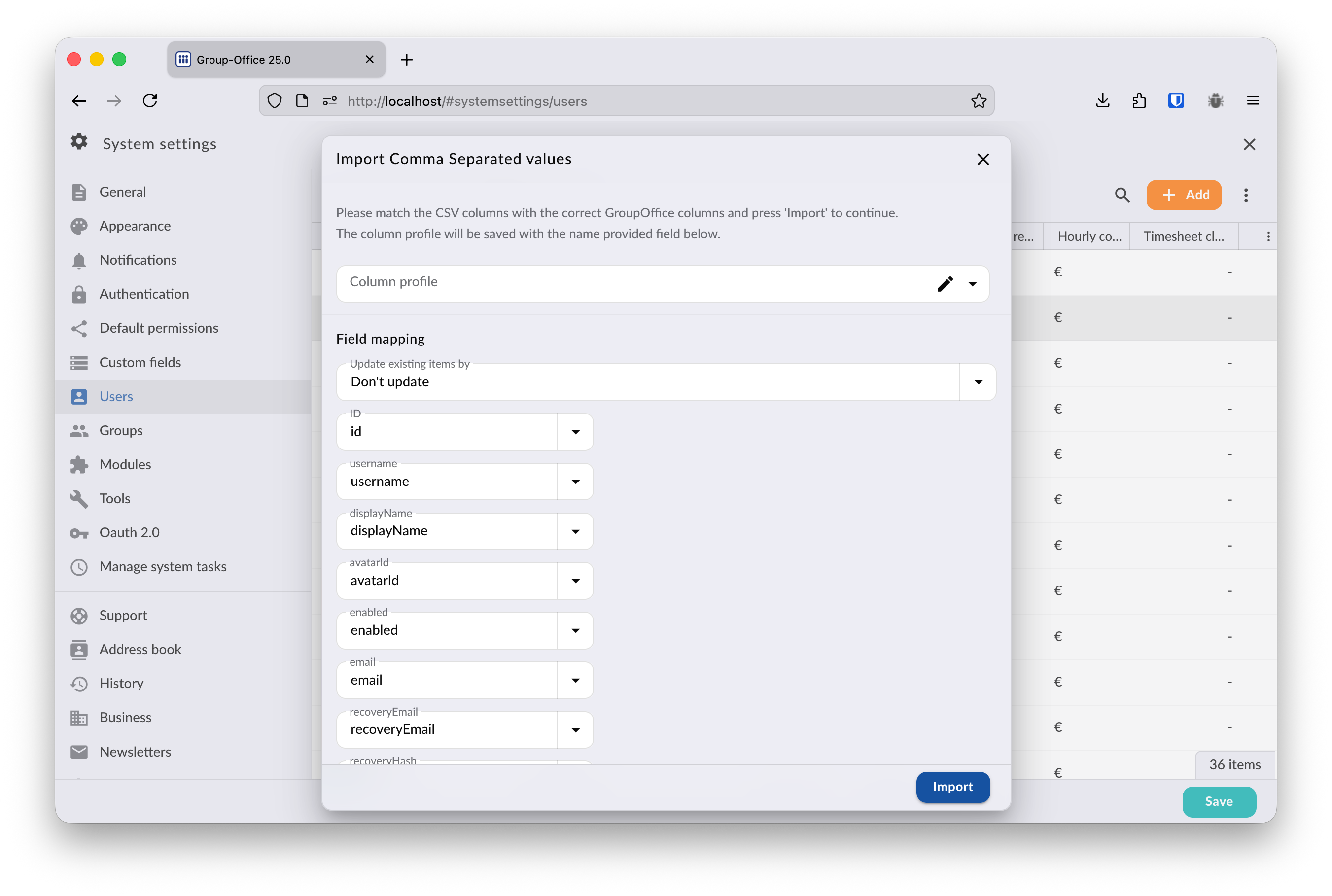1332x896 pixels.
Task: Open the browser extensions puzzle icon
Action: tap(1139, 101)
